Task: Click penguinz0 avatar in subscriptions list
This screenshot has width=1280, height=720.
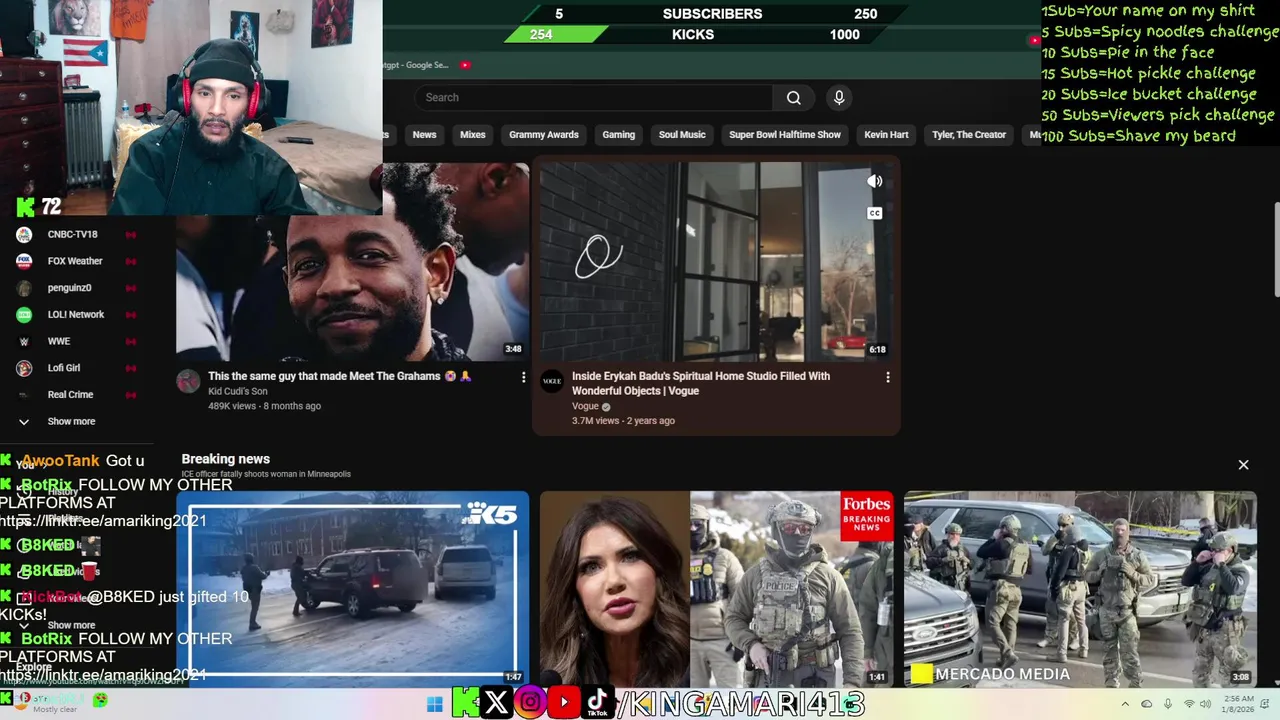Action: [x=24, y=288]
